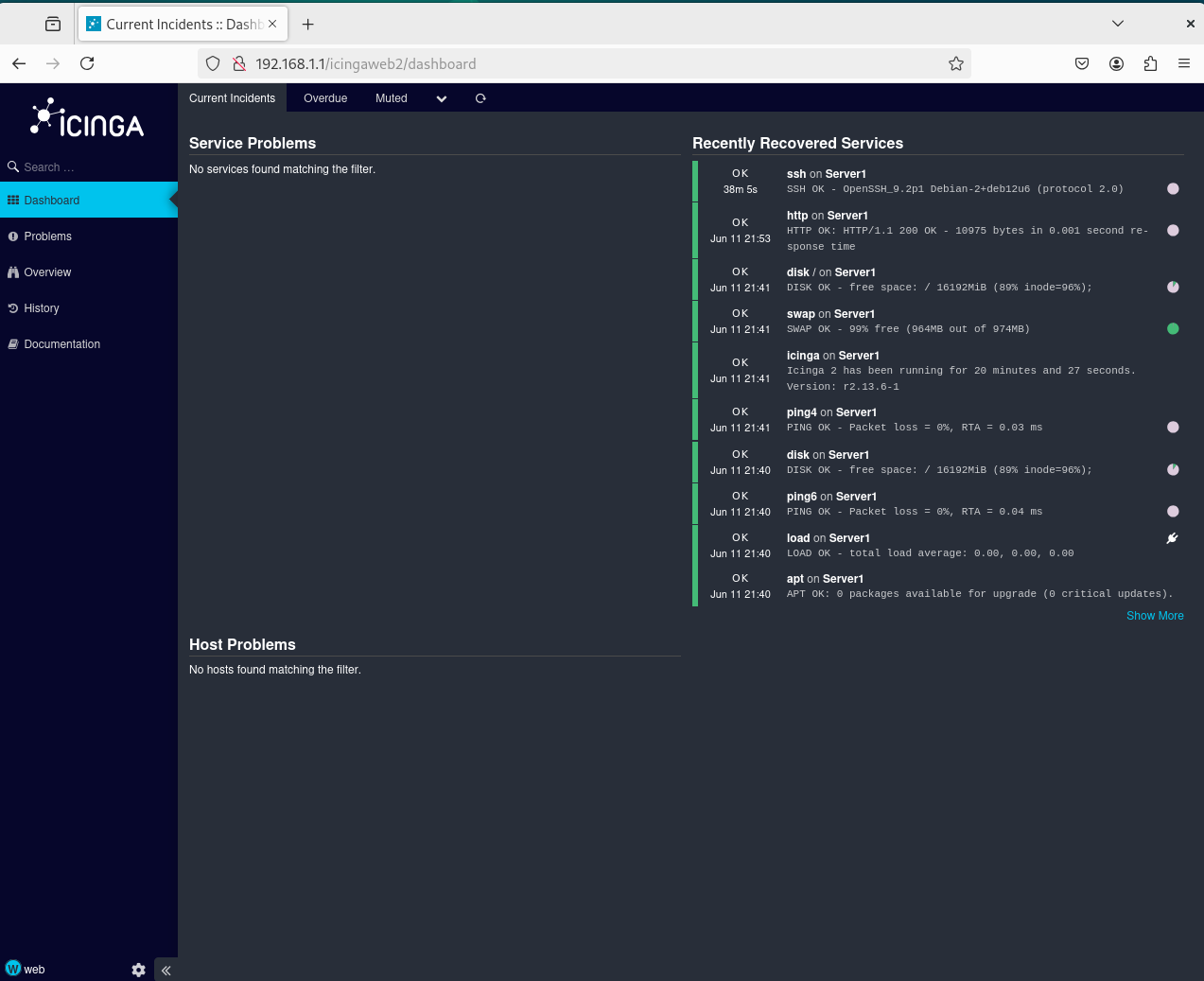Collapse the sidebar with double-chevron icon
1204x981 pixels.
(166, 970)
